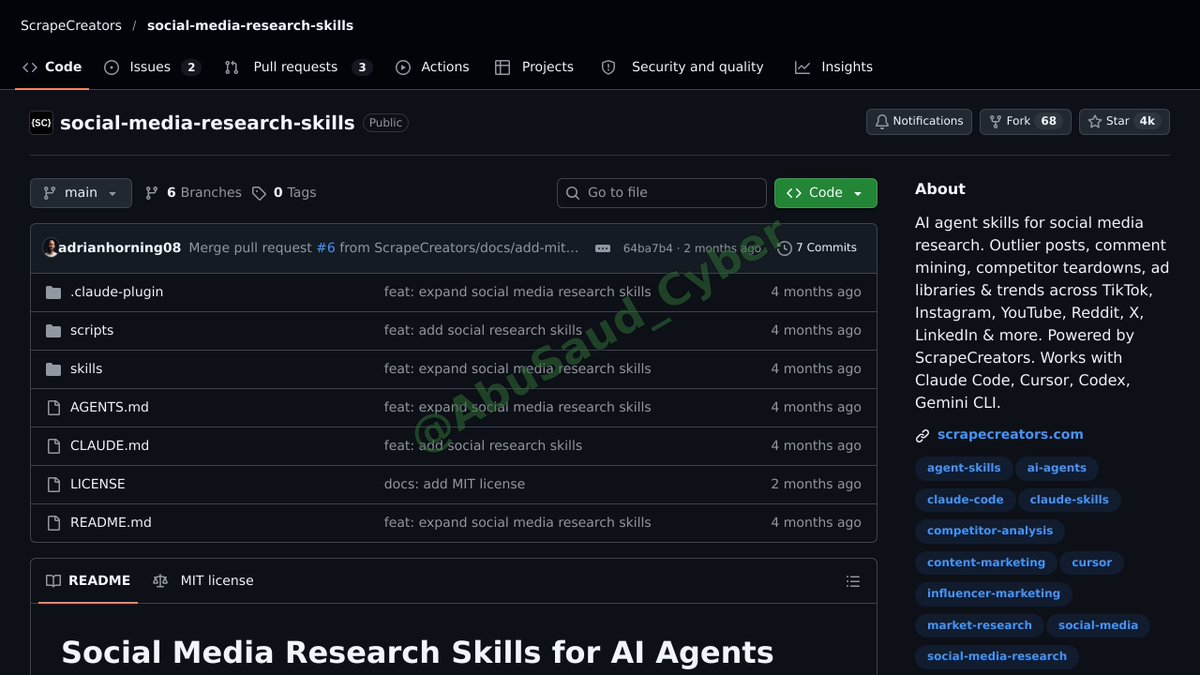Screen dimensions: 1200x675
Task: Click the influencer-marketing topic tag
Action: click(x=994, y=593)
